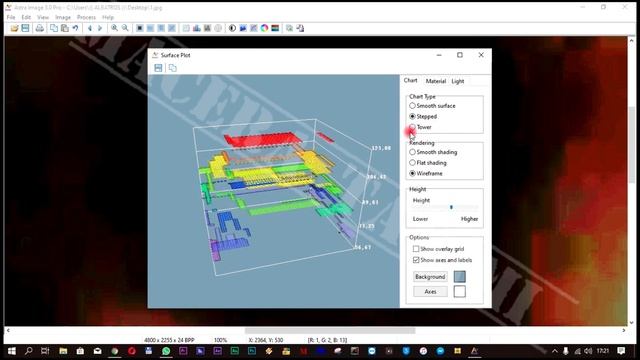Click the 4800 x 2255 x 24 BPP status text
Viewport: 640px width, 360px height.
(x=169, y=340)
